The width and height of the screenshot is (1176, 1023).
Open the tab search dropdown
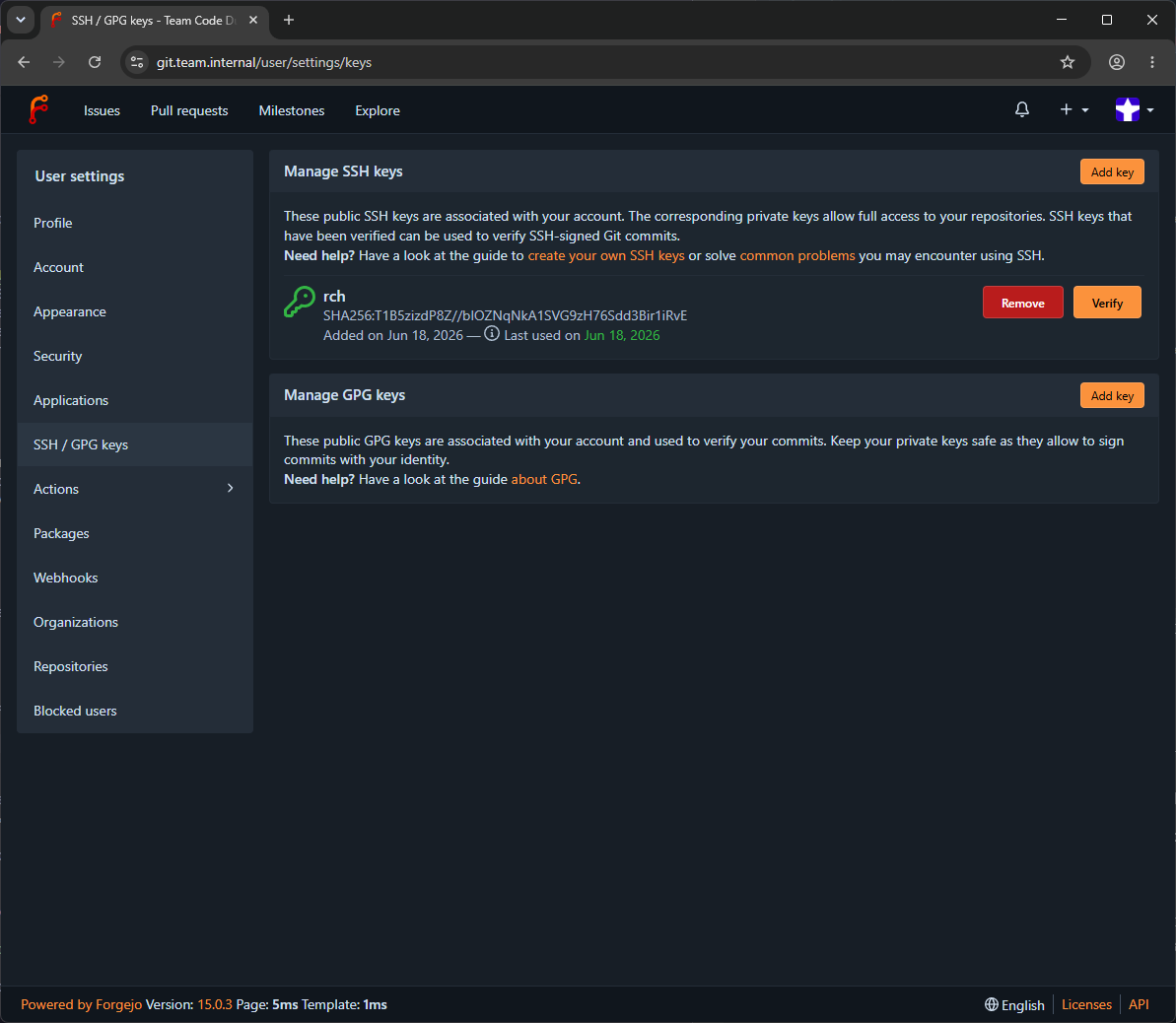pyautogui.click(x=21, y=21)
